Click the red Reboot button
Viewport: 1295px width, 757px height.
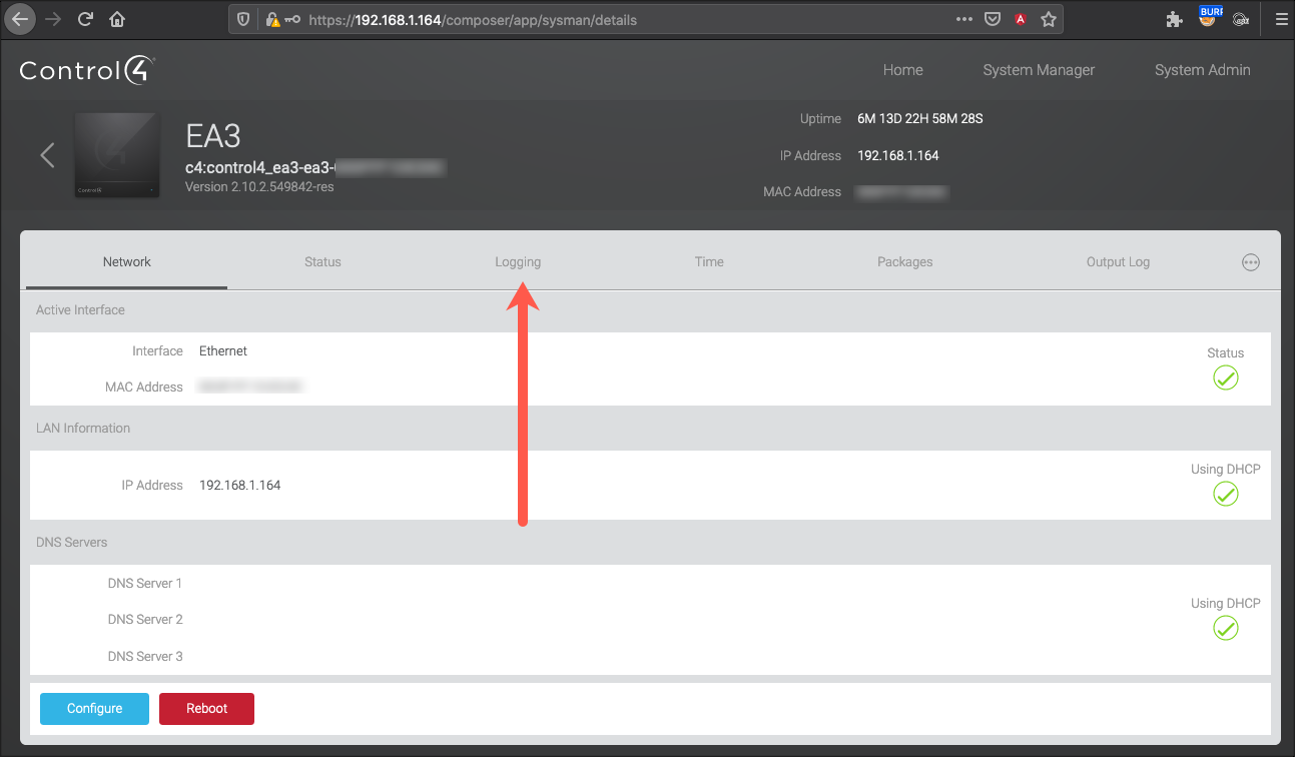click(206, 708)
